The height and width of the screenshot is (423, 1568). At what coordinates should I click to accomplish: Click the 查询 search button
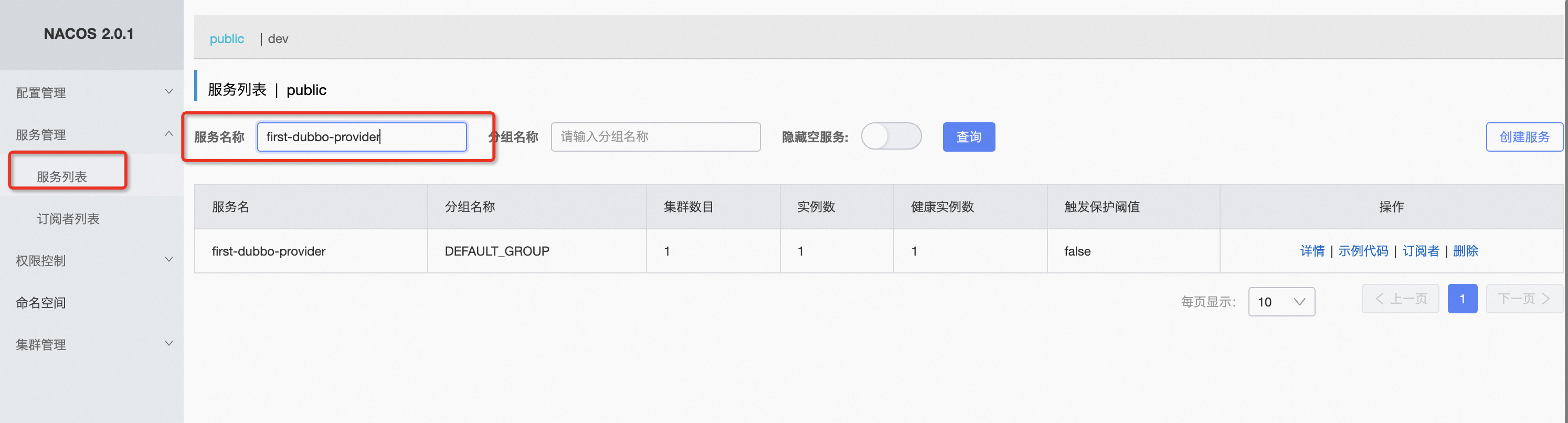click(x=968, y=137)
